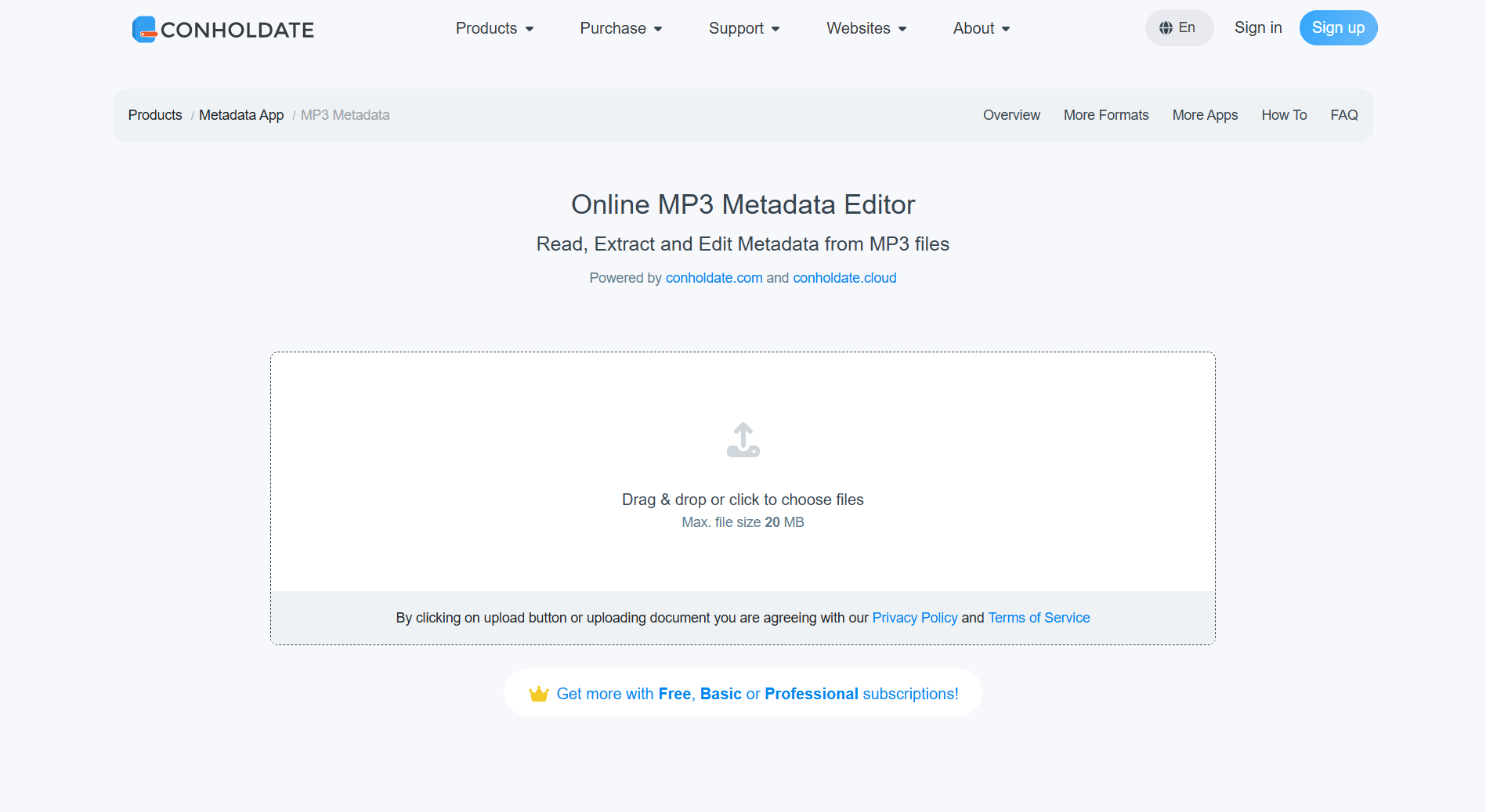Jump to More Formats section
This screenshot has height=812, width=1486.
tap(1106, 115)
